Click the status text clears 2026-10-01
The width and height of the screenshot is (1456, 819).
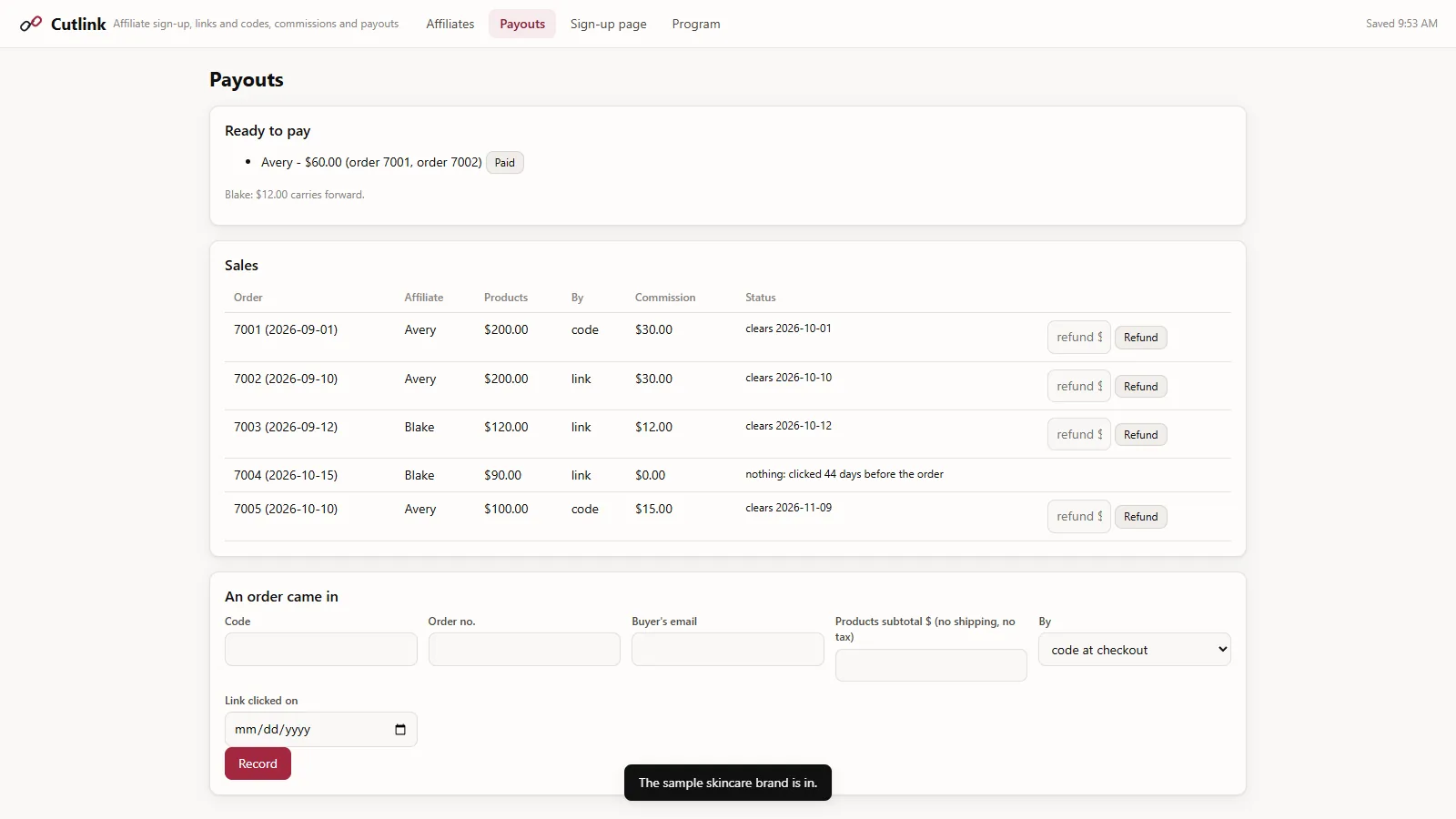[788, 329]
